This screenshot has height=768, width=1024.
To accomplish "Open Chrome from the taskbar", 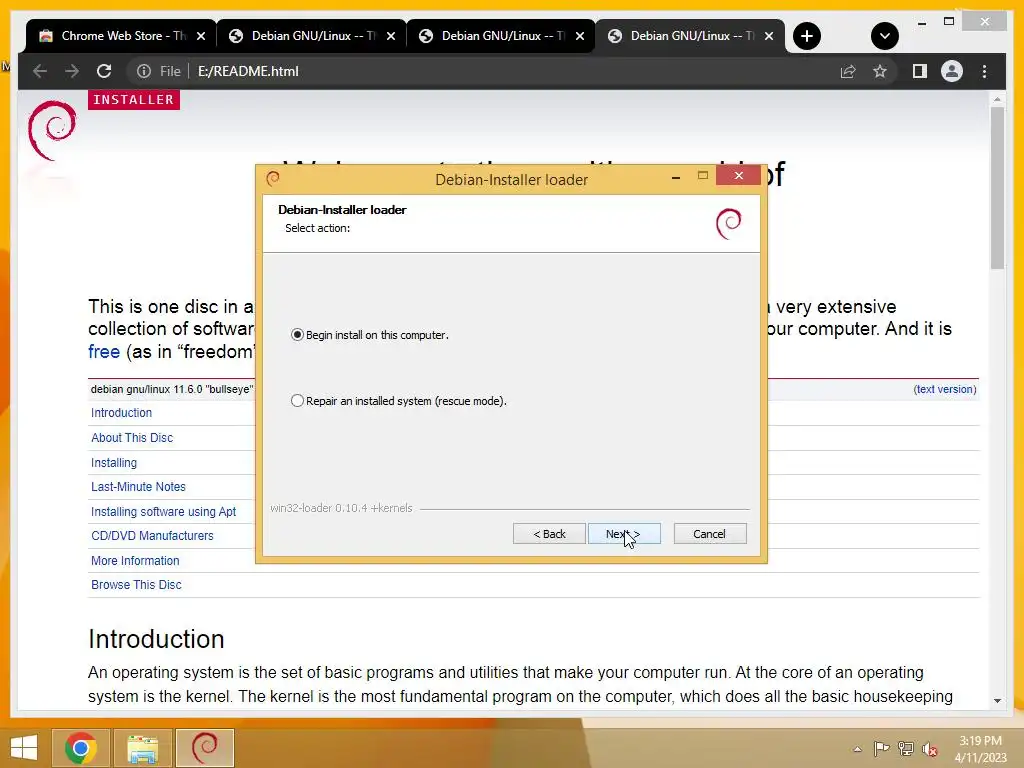I will tap(81, 748).
